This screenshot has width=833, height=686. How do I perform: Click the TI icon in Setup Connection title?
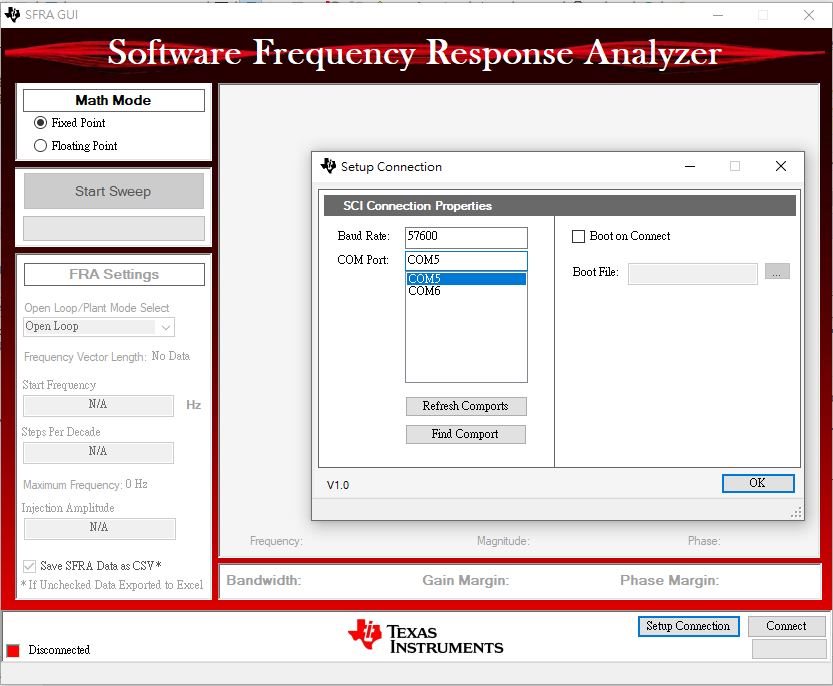tap(328, 166)
